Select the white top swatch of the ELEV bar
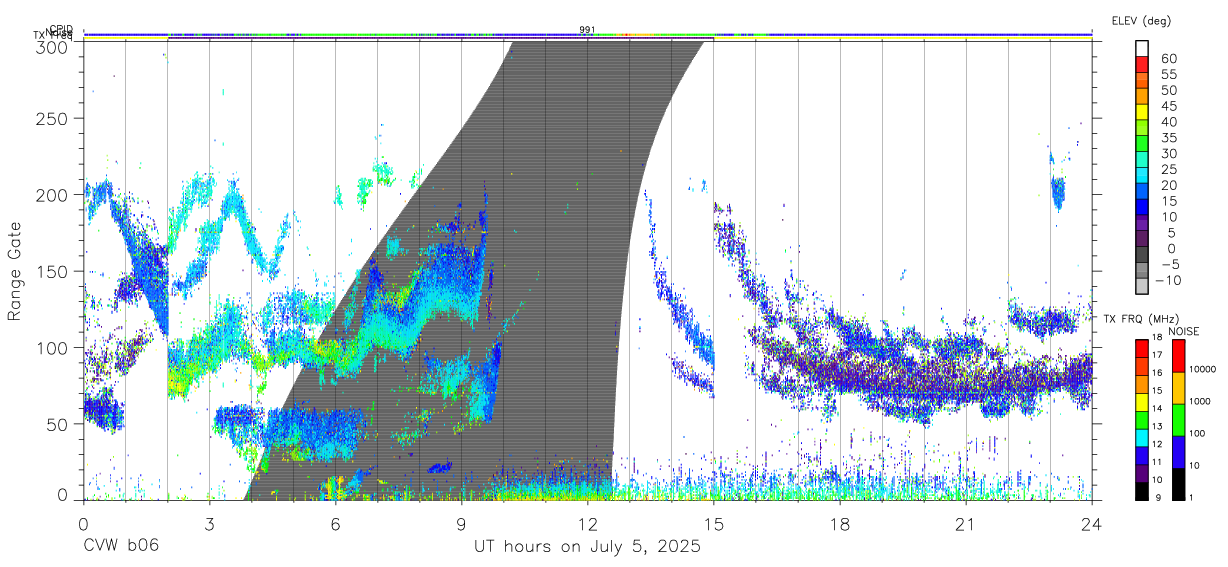 (1142, 49)
